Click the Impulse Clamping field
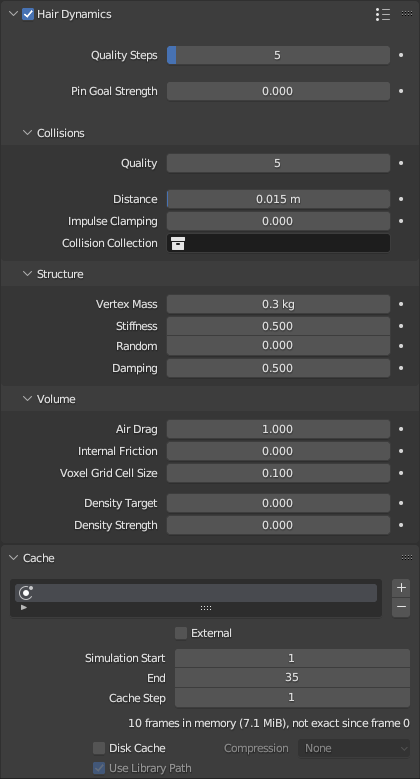Viewport: 420px width, 780px height. tap(278, 221)
